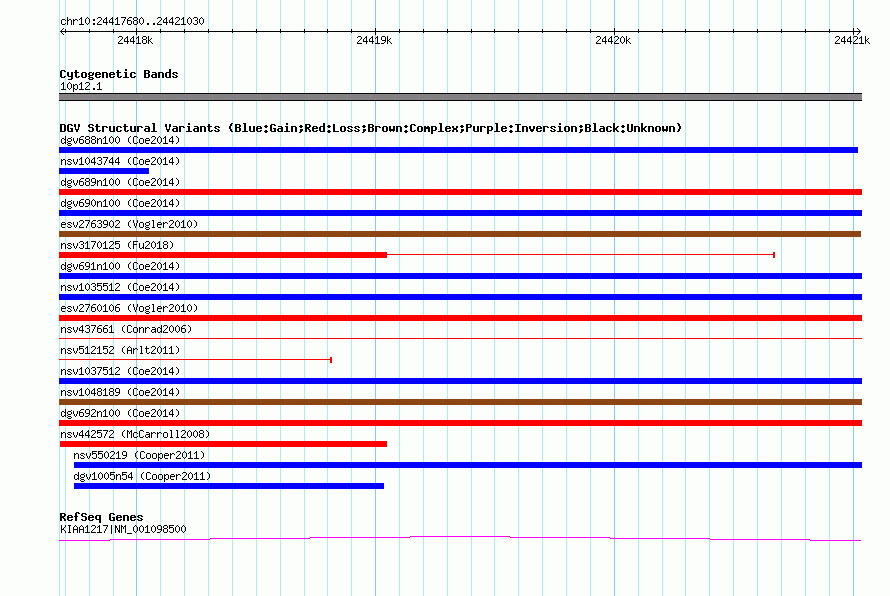Viewport: 890px width, 596px height.
Task: Click the dgv690n100 (Coe2014) label
Action: [x=120, y=203]
